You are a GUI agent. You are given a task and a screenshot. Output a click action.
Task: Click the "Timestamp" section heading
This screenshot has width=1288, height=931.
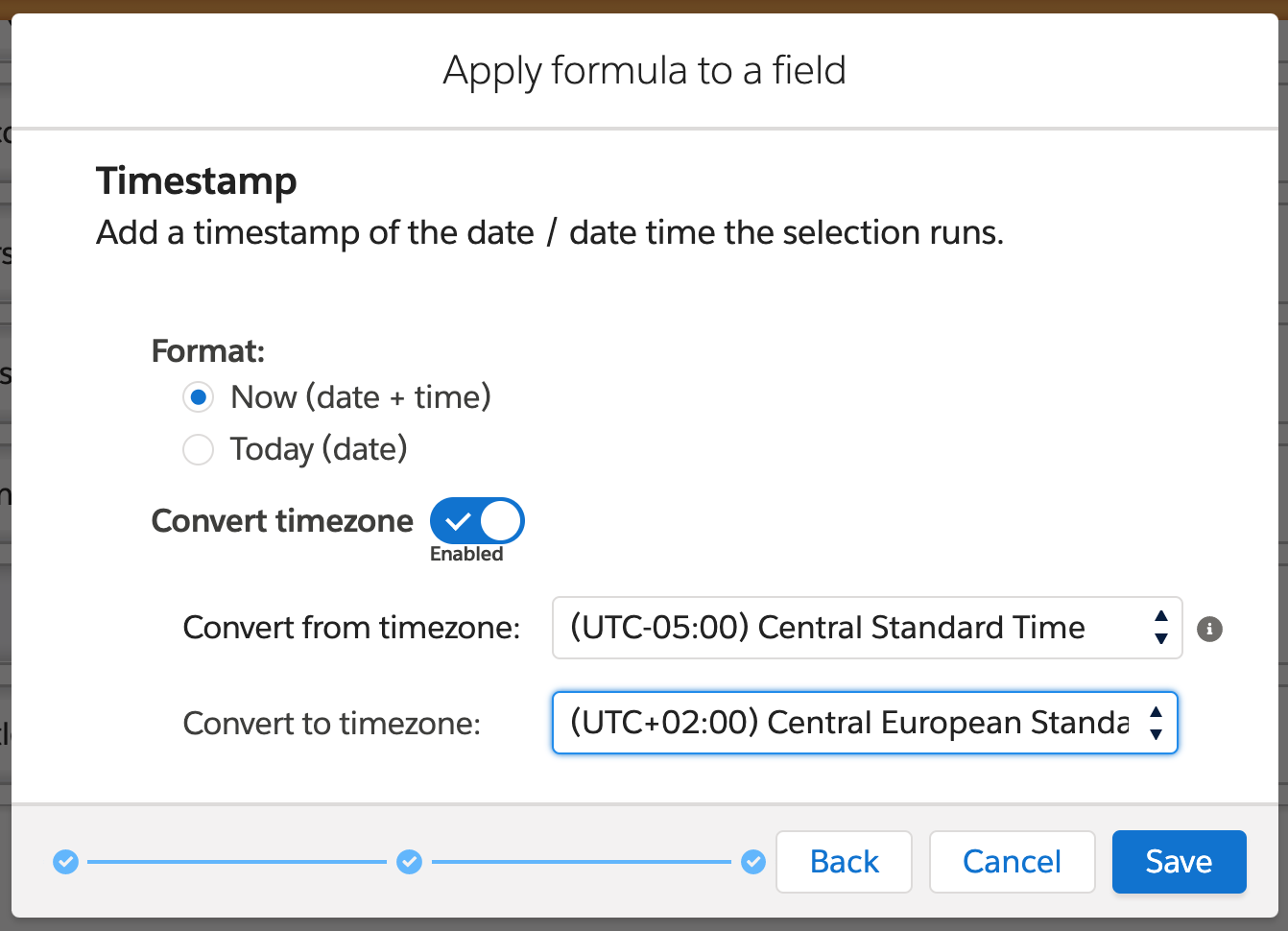(197, 181)
